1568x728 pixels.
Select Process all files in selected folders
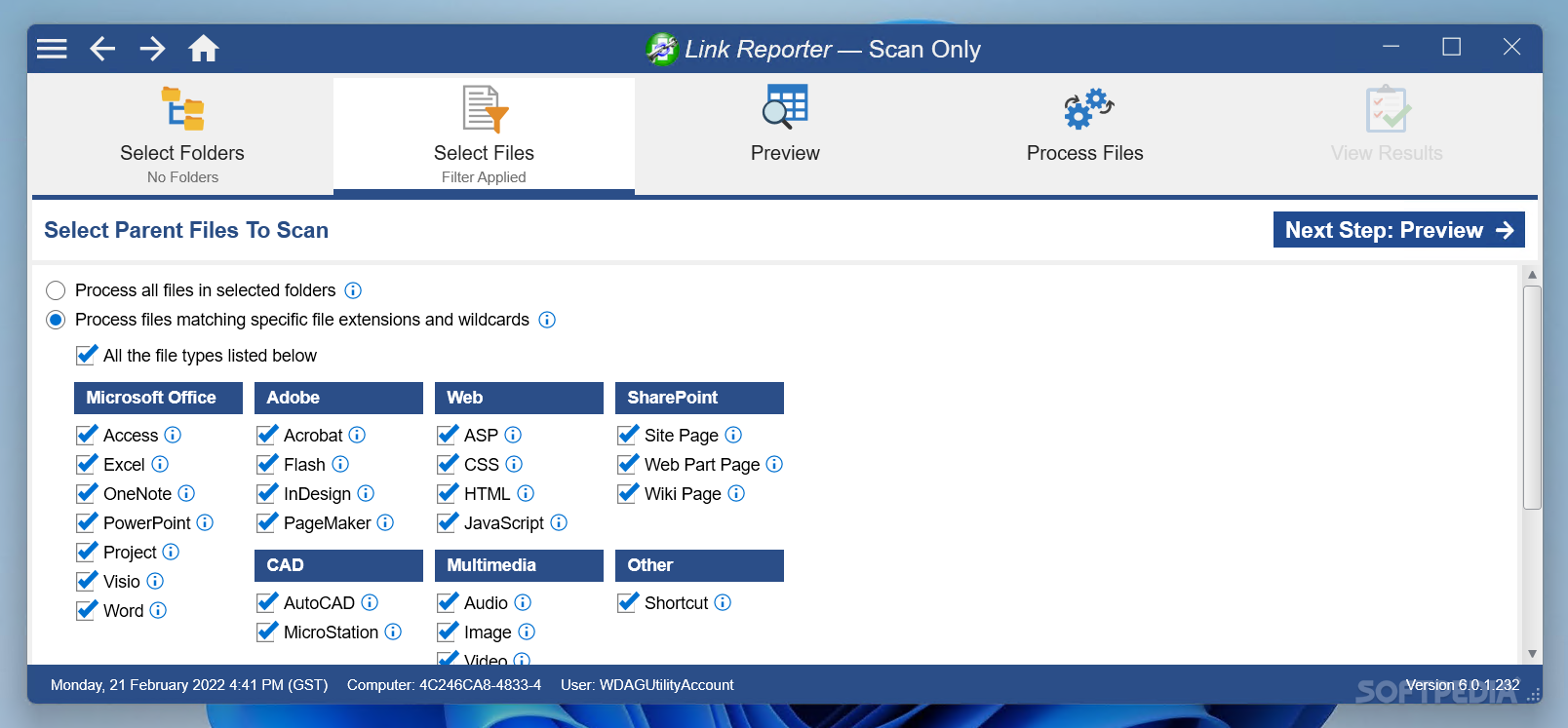(x=56, y=290)
